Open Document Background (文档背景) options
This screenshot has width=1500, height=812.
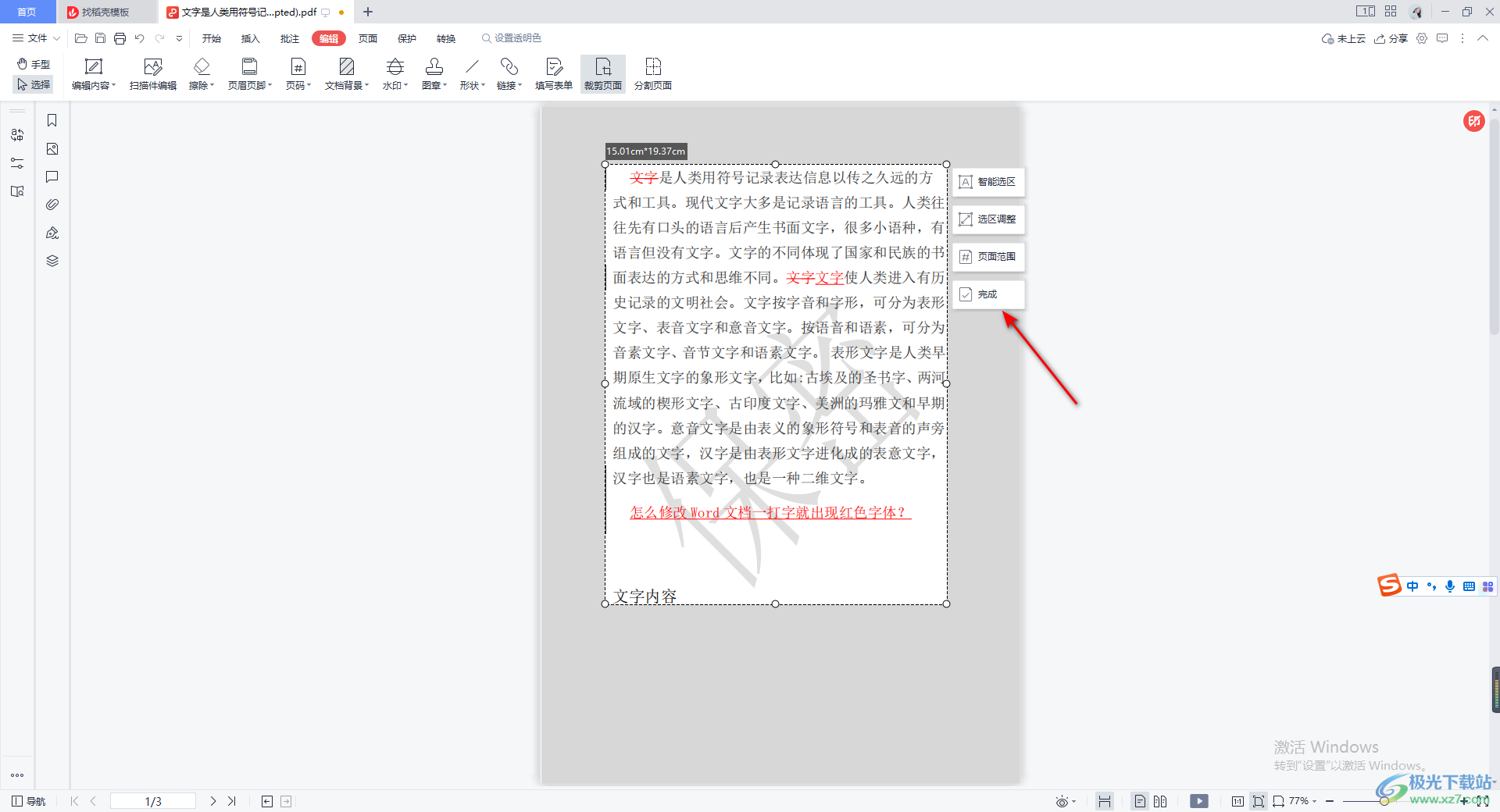click(x=347, y=74)
